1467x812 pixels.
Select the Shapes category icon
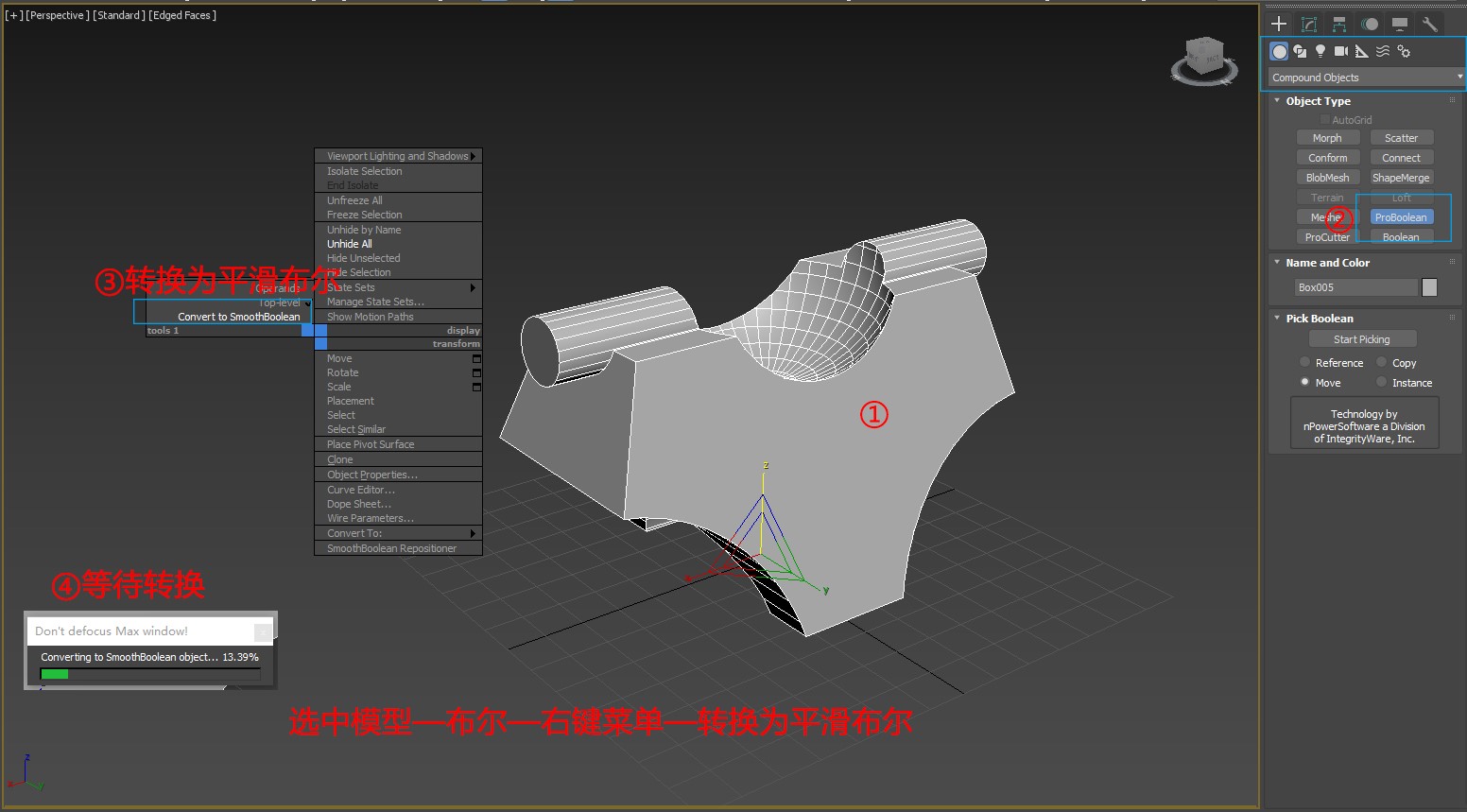pyautogui.click(x=1300, y=51)
